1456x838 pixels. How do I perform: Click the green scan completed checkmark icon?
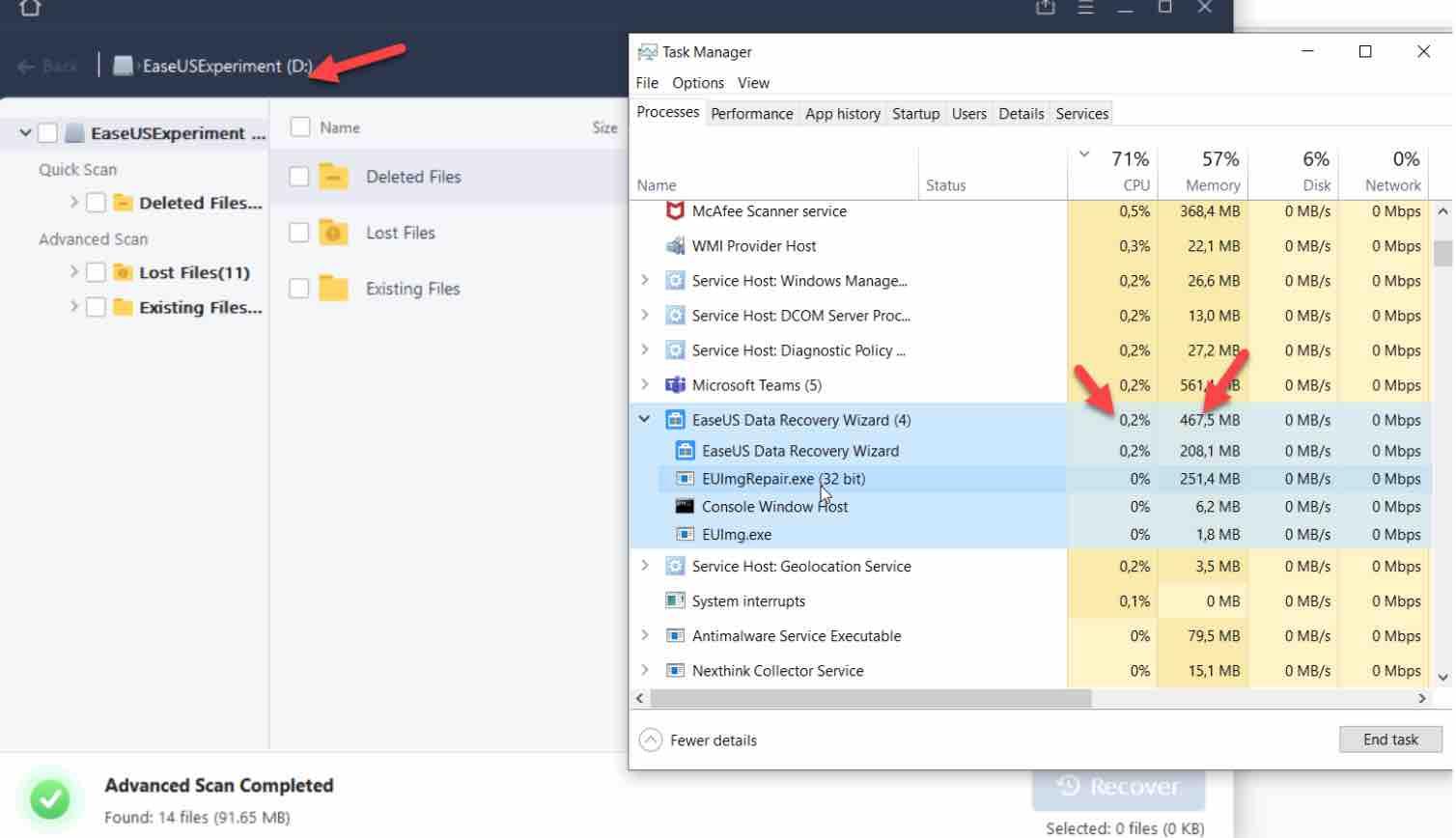[49, 799]
